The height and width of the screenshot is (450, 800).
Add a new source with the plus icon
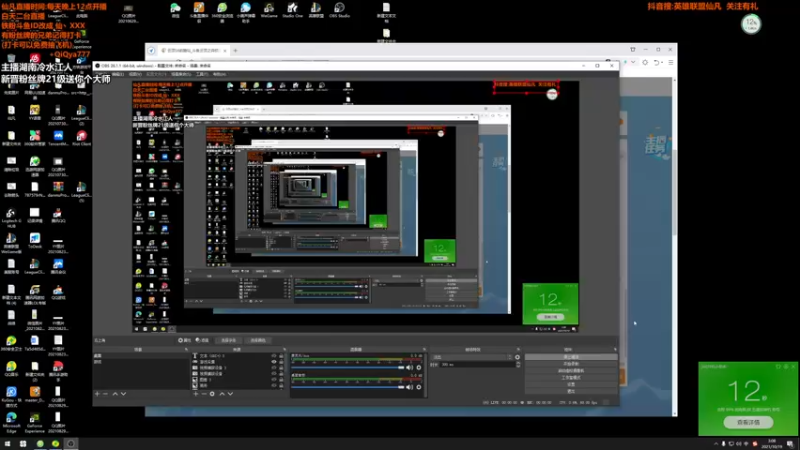[x=196, y=394]
